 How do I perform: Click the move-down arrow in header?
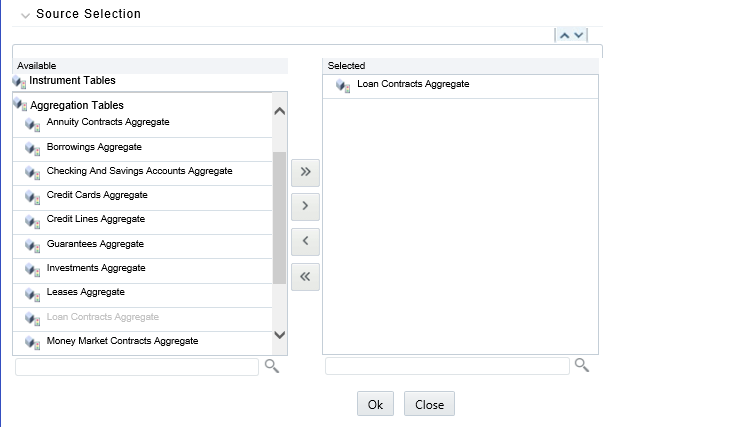click(579, 35)
